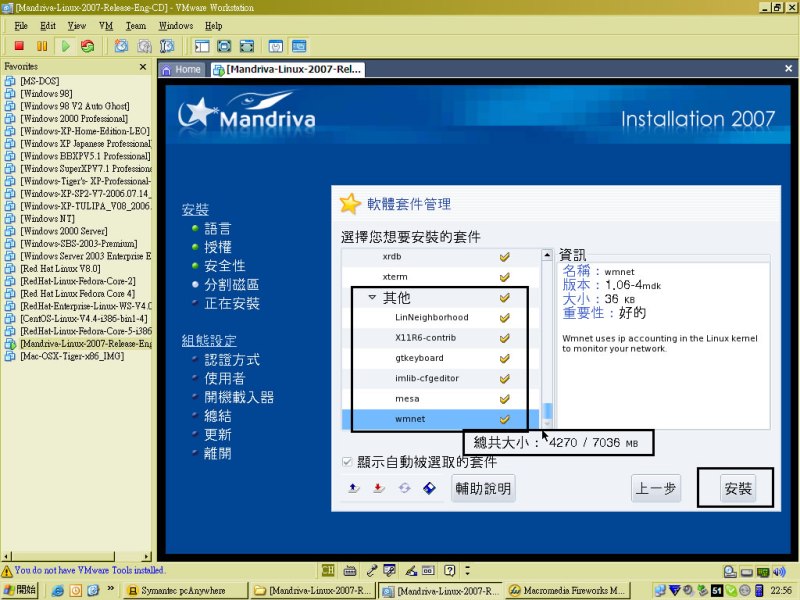Click the 安裝 install button

[x=738, y=489]
